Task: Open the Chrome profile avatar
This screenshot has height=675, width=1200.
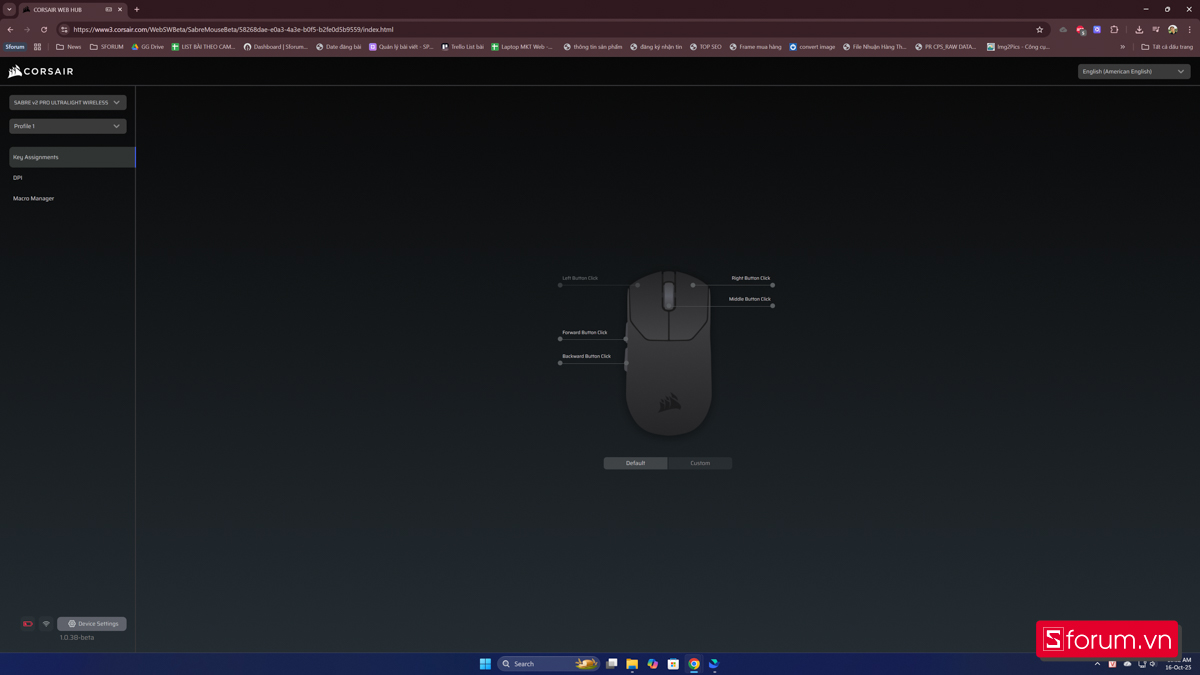Action: [1172, 30]
